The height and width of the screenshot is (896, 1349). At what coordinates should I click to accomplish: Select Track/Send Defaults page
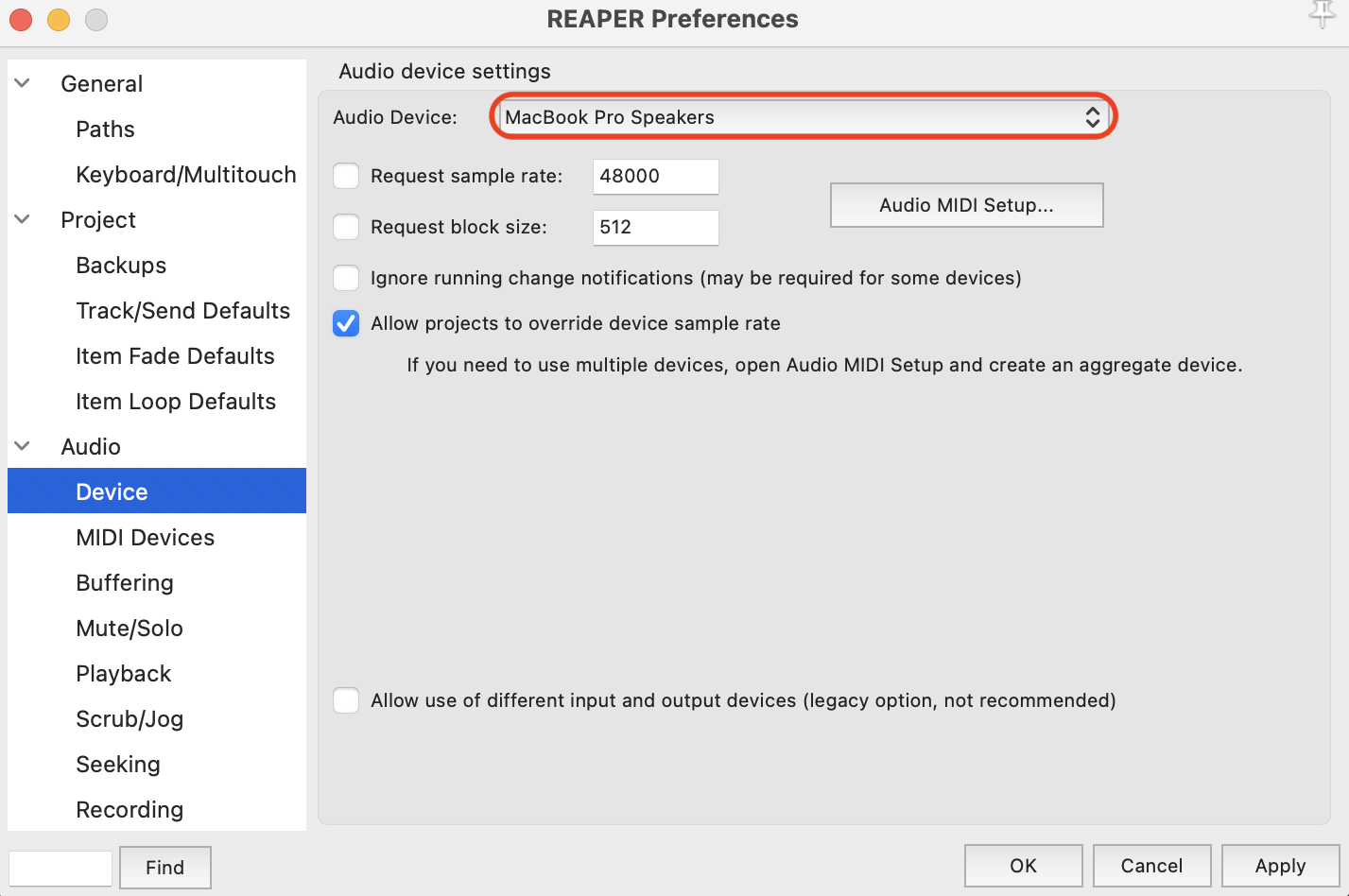183,310
